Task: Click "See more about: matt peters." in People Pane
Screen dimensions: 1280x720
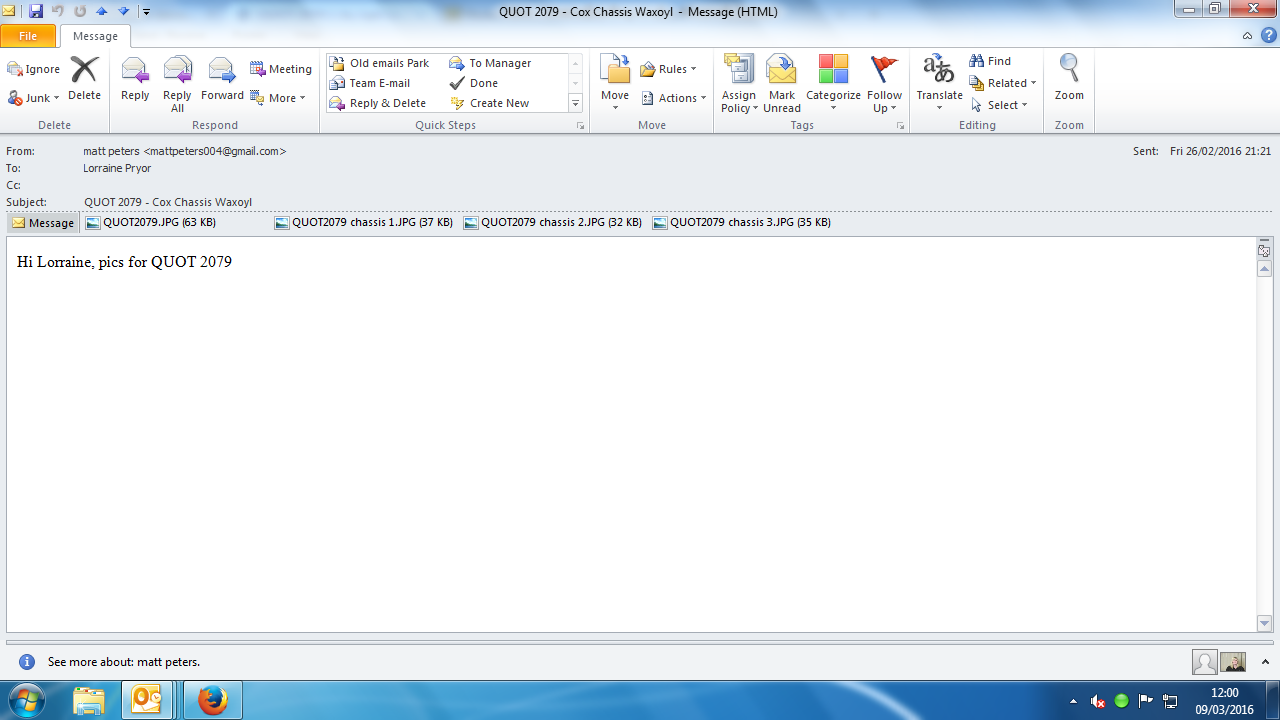Action: 124,662
